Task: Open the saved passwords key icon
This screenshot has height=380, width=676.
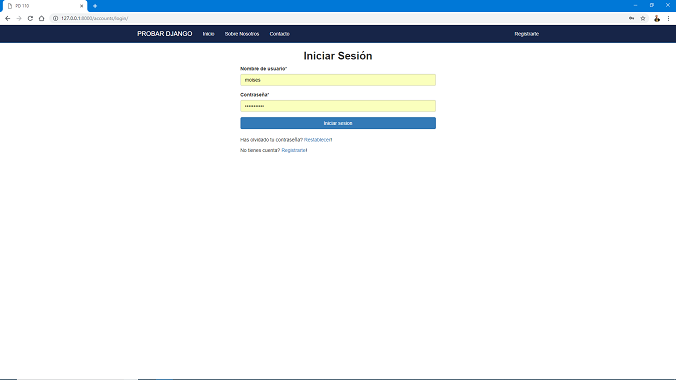Action: (631, 19)
